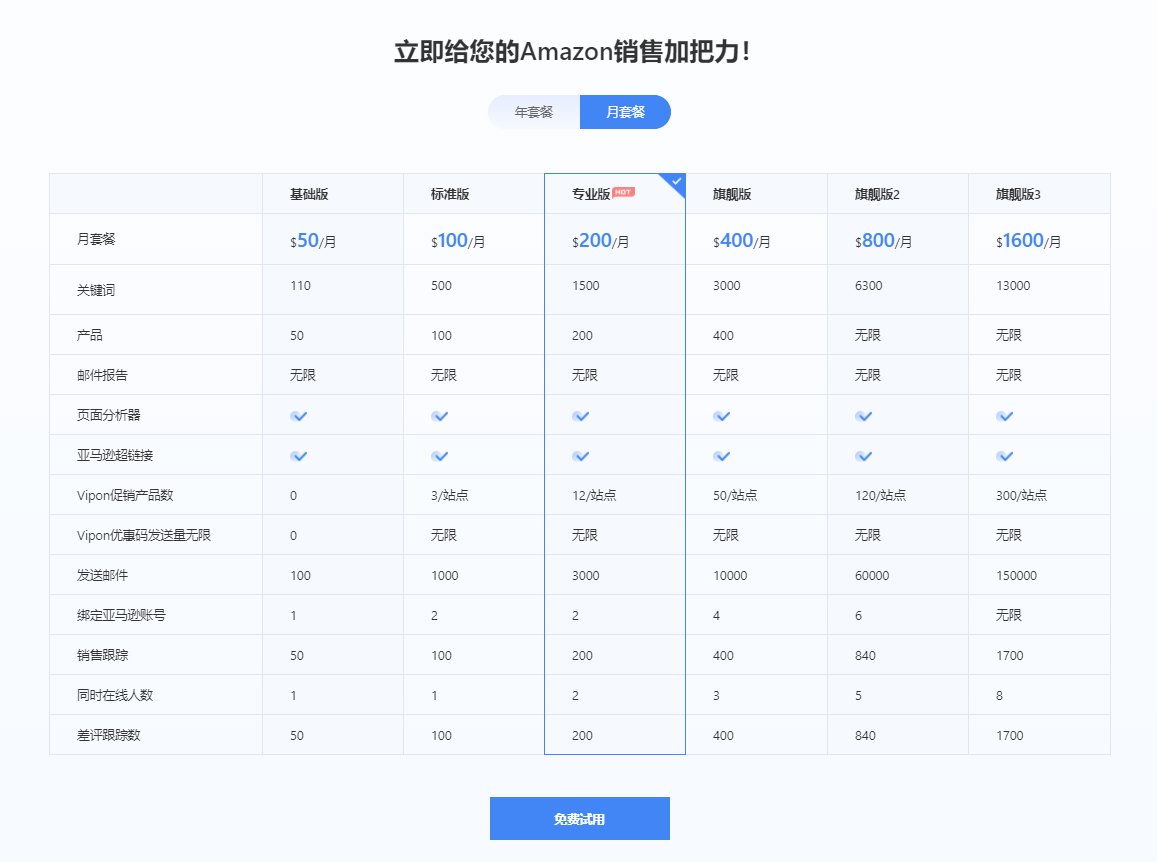Click the 同时在线人数 row label
Screen dimensions: 1157x862
click(x=115, y=695)
